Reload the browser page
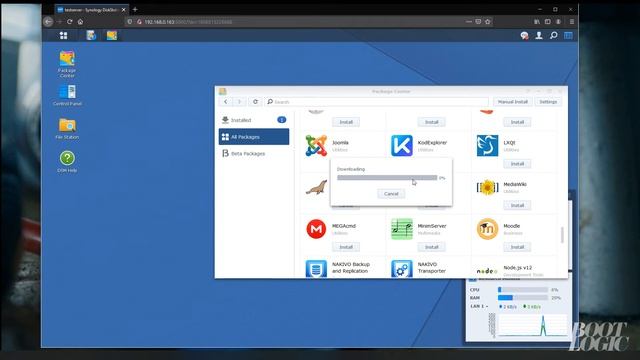 (x=70, y=22)
